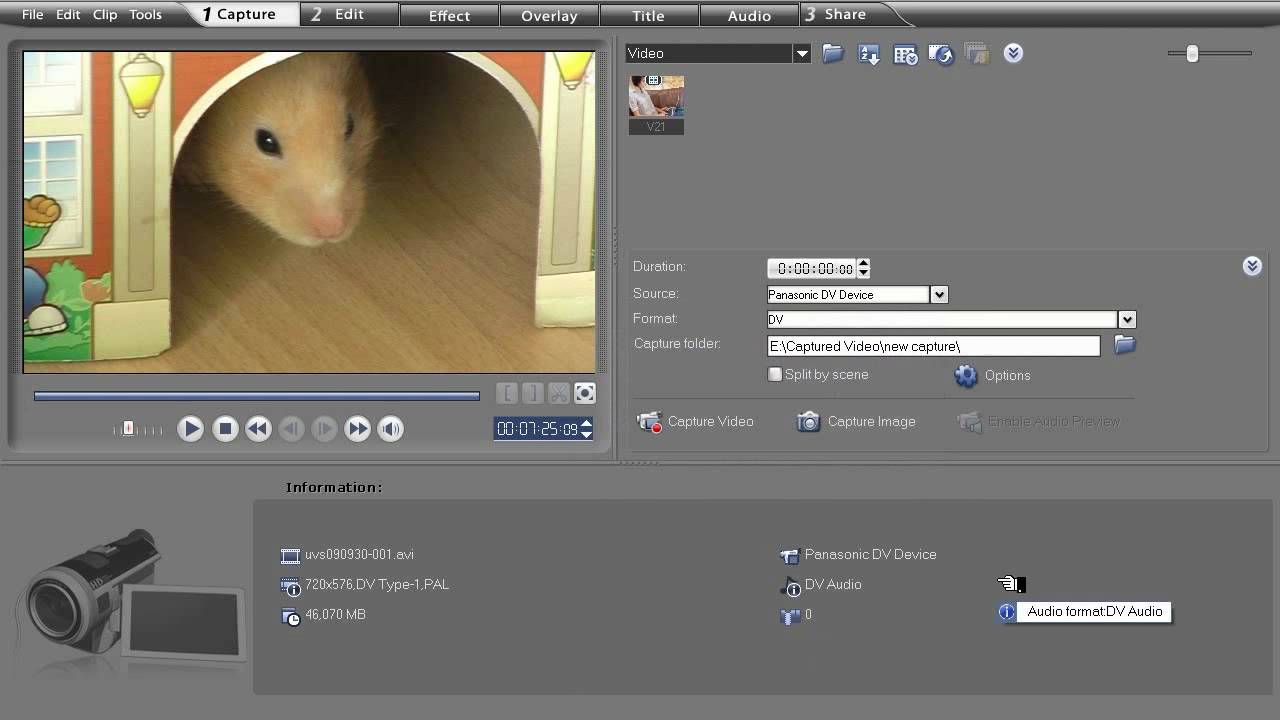Fast forward the DV tape

(x=357, y=429)
